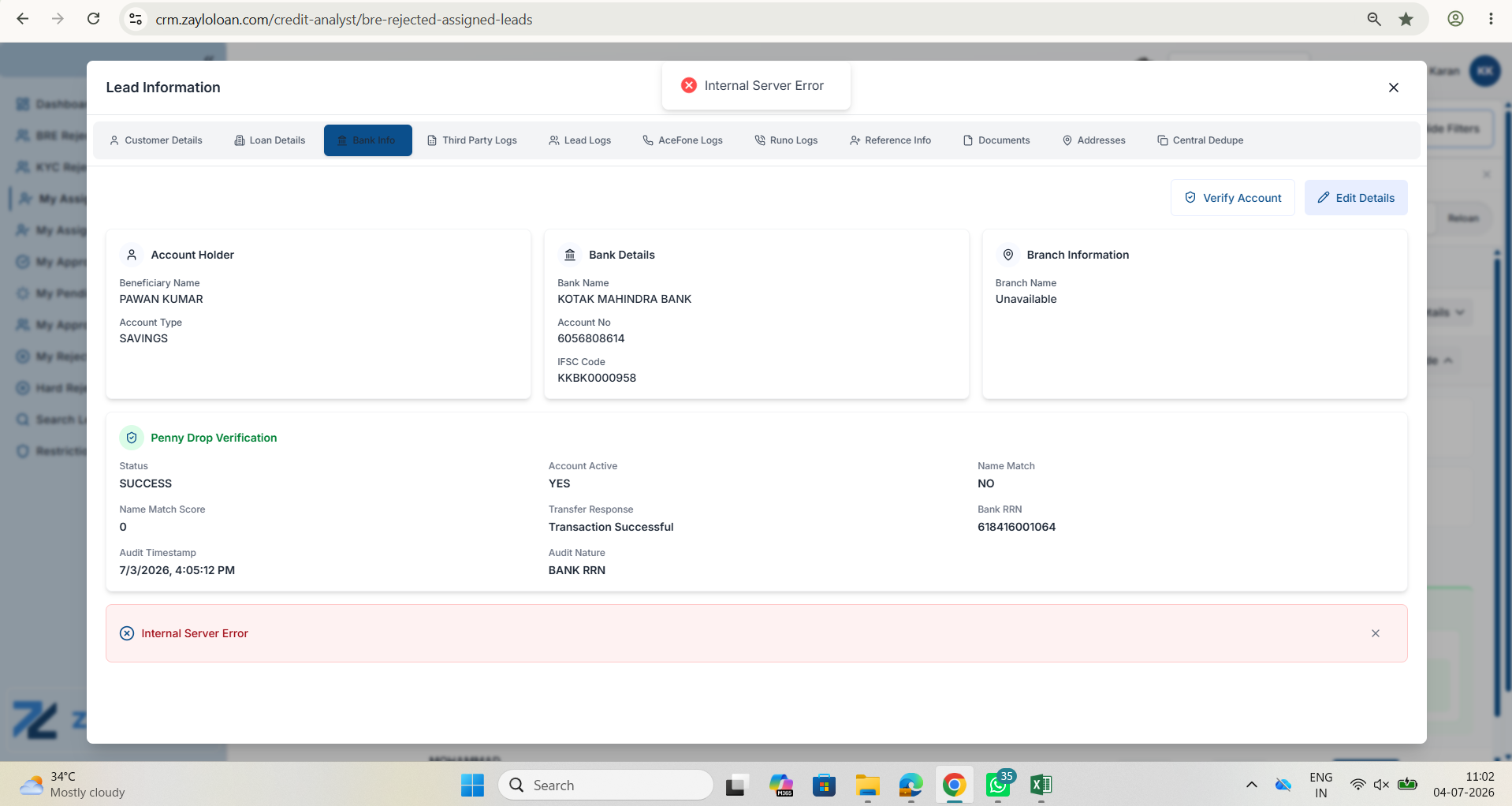View the Lead Logs tab
Screen dimensions: 1512x806
pos(580,140)
